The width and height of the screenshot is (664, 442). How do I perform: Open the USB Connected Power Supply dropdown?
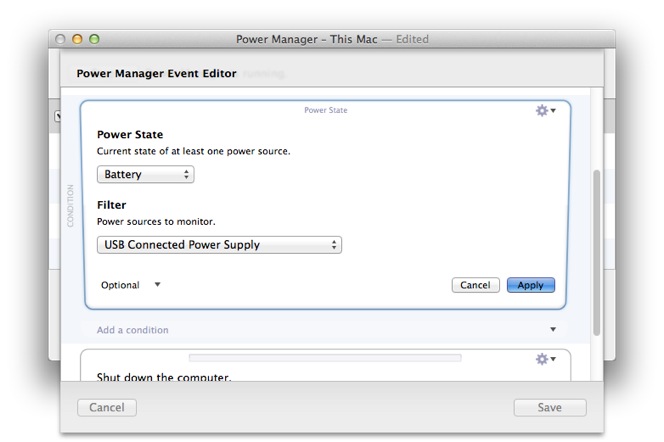(x=219, y=245)
